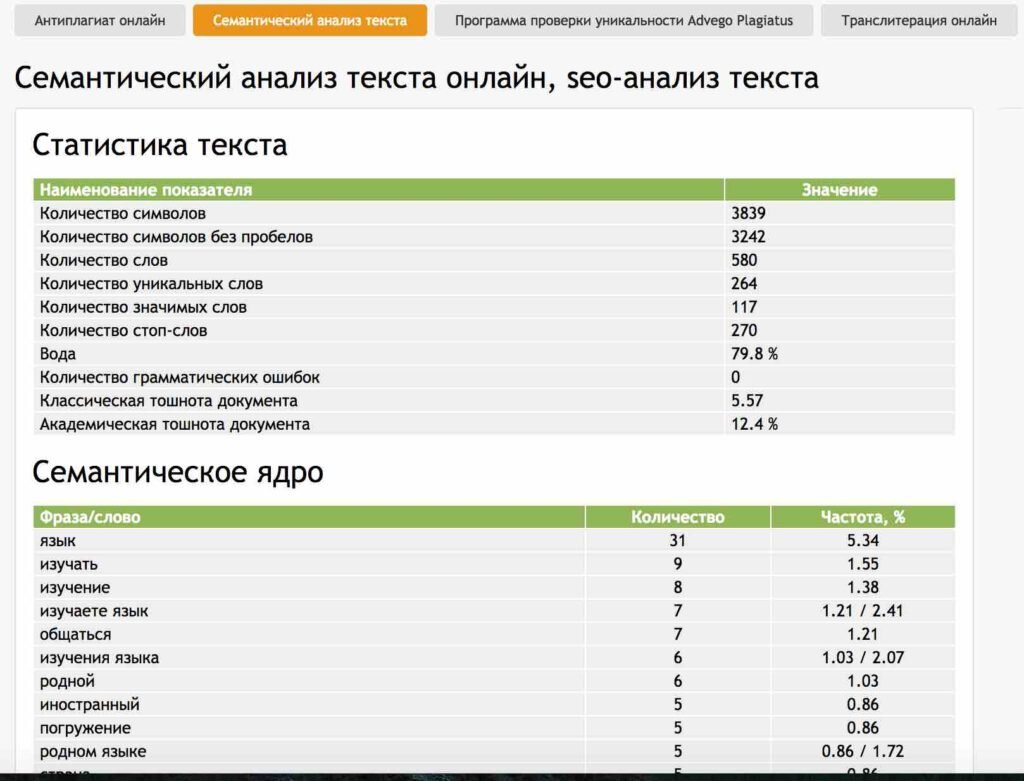The width and height of the screenshot is (1024, 781).
Task: Click the frequency value 1.03 / 2.07
Action: [864, 658]
